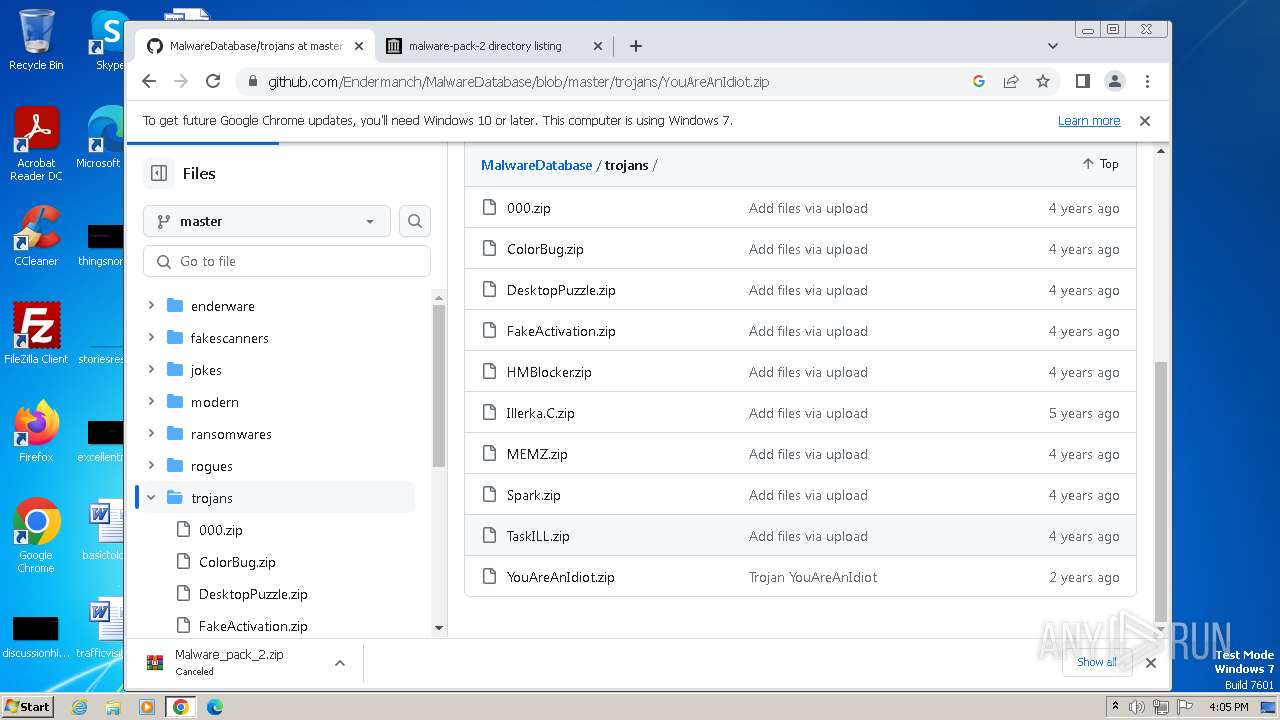Collapse the trojans folder

click(x=151, y=498)
